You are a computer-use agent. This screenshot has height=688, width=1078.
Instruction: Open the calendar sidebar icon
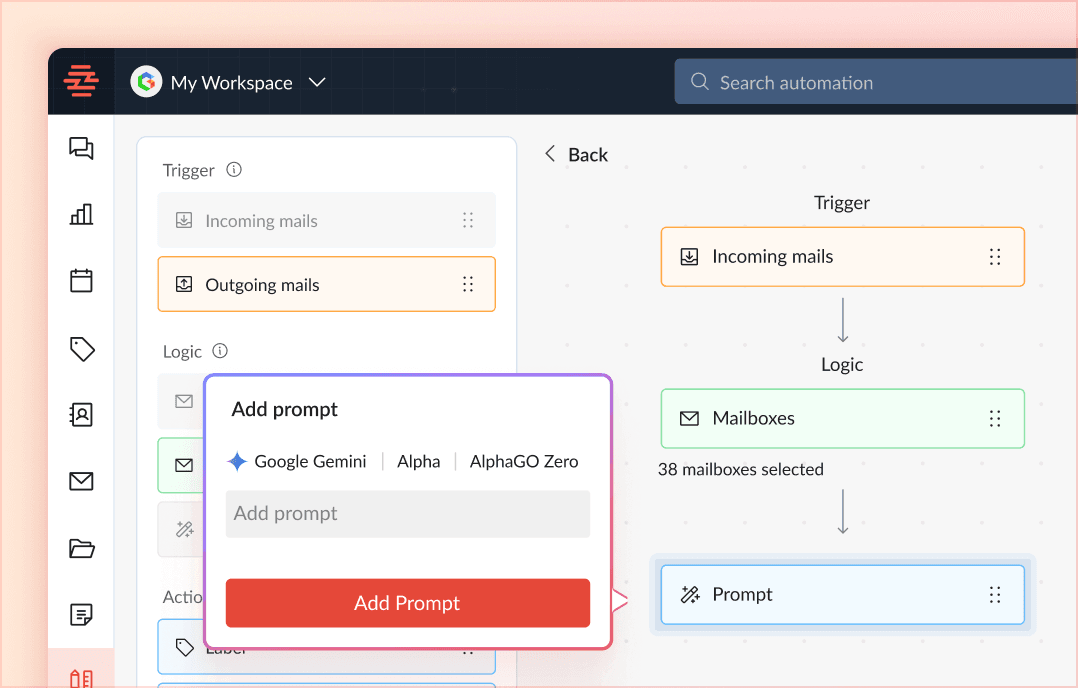(81, 280)
